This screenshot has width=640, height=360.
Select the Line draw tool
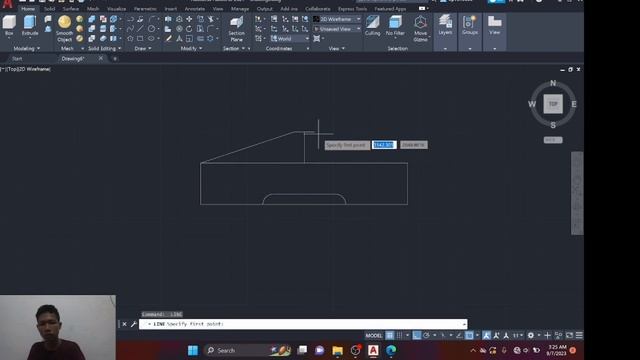pyautogui.click(x=140, y=29)
